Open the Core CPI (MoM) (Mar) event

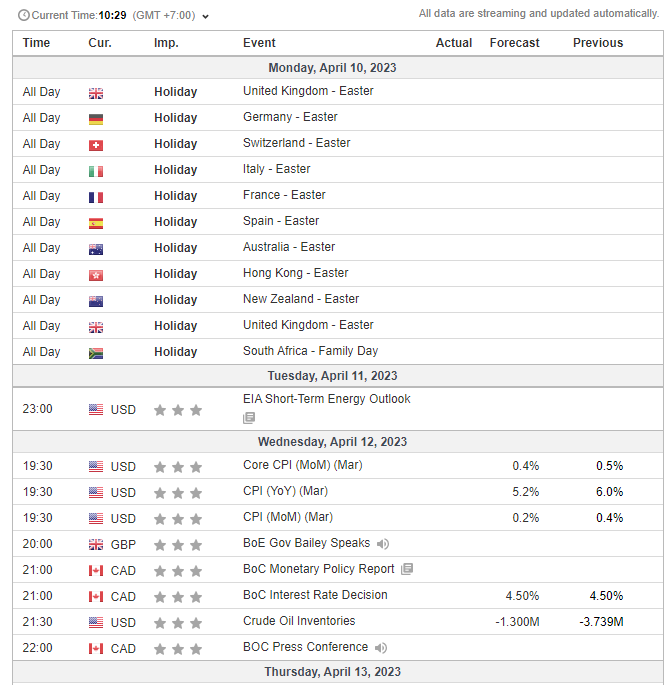pos(302,465)
